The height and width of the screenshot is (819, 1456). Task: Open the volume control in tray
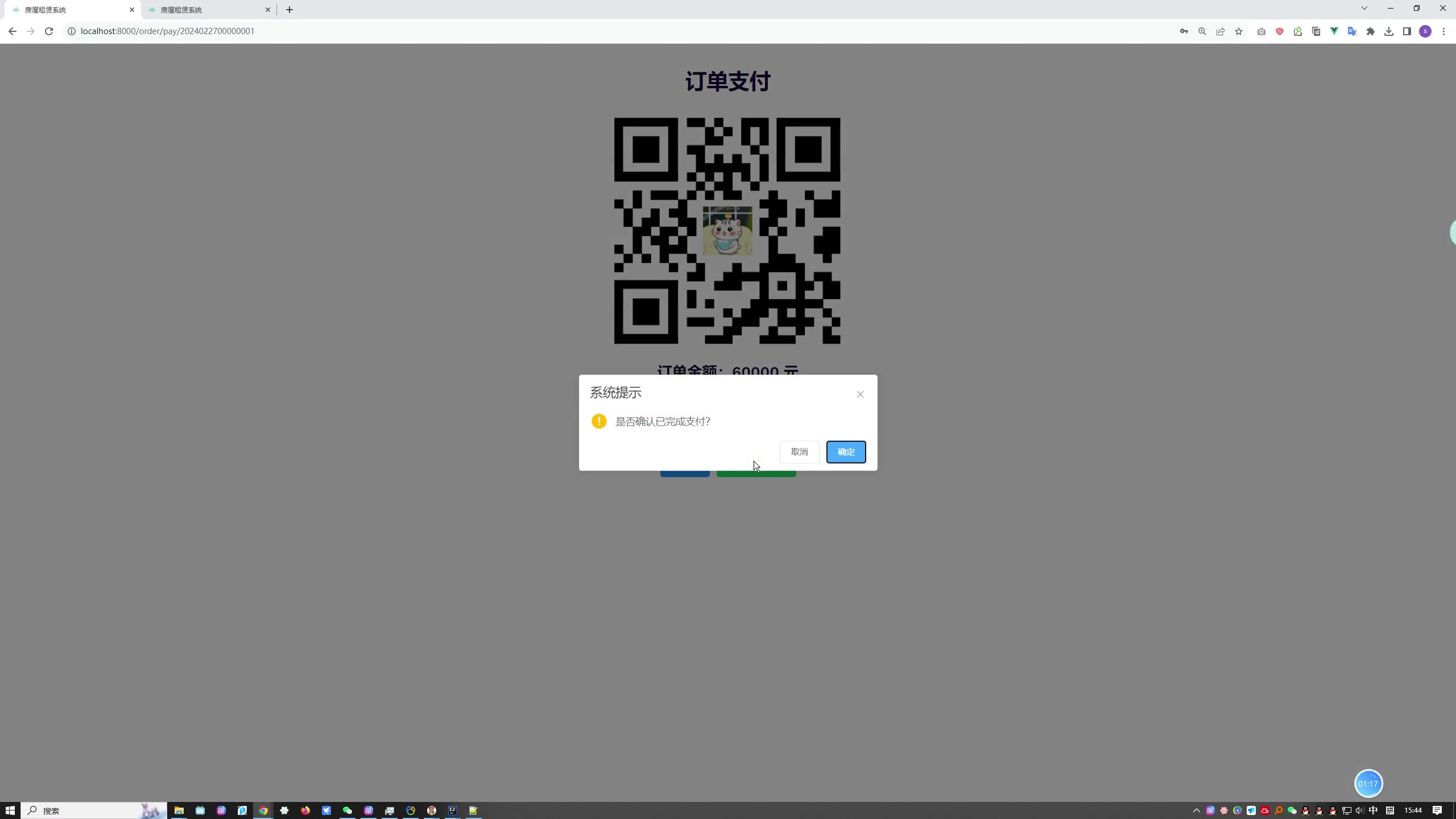[x=1360, y=810]
